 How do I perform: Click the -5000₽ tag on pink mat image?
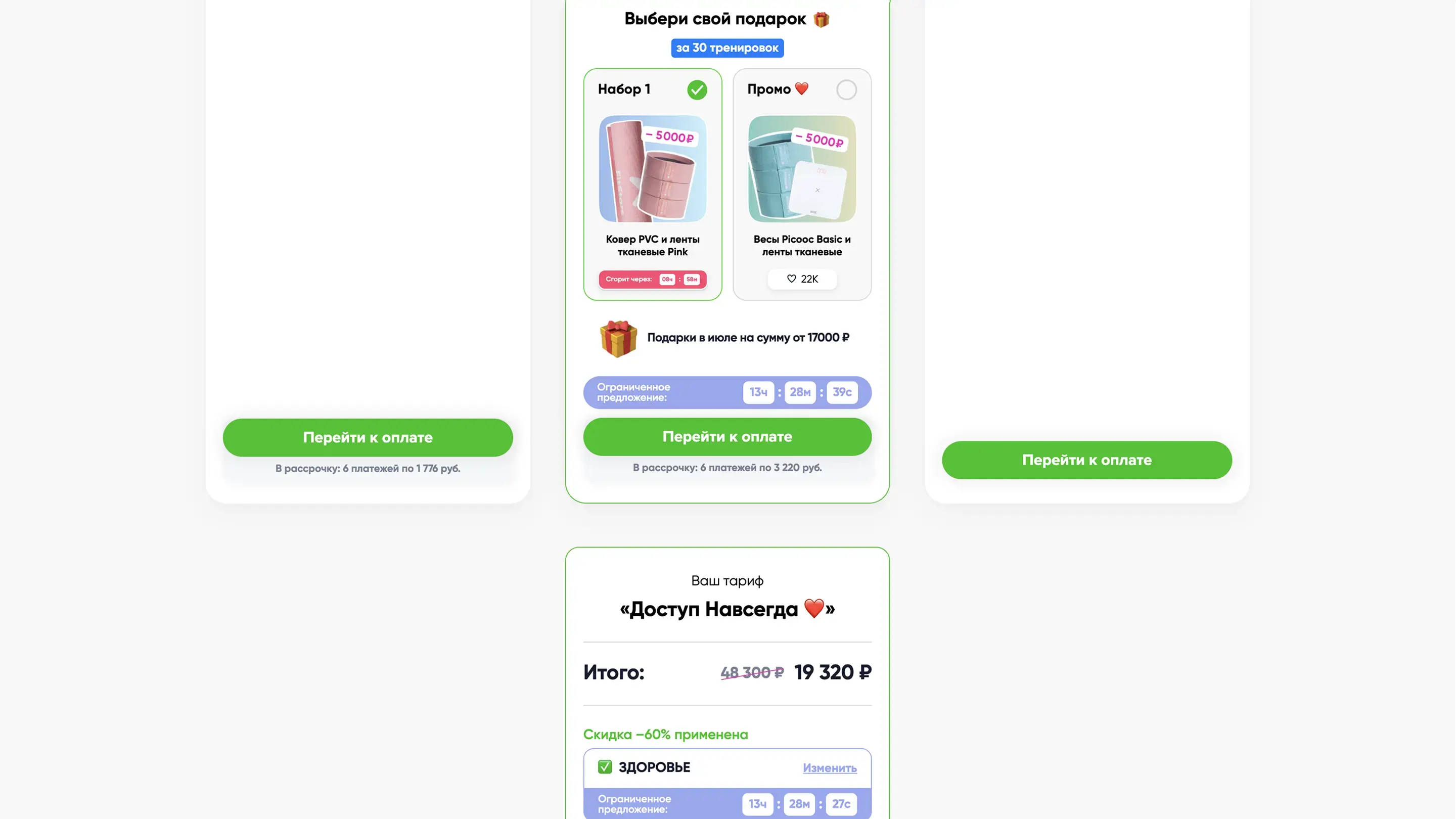[x=670, y=136]
